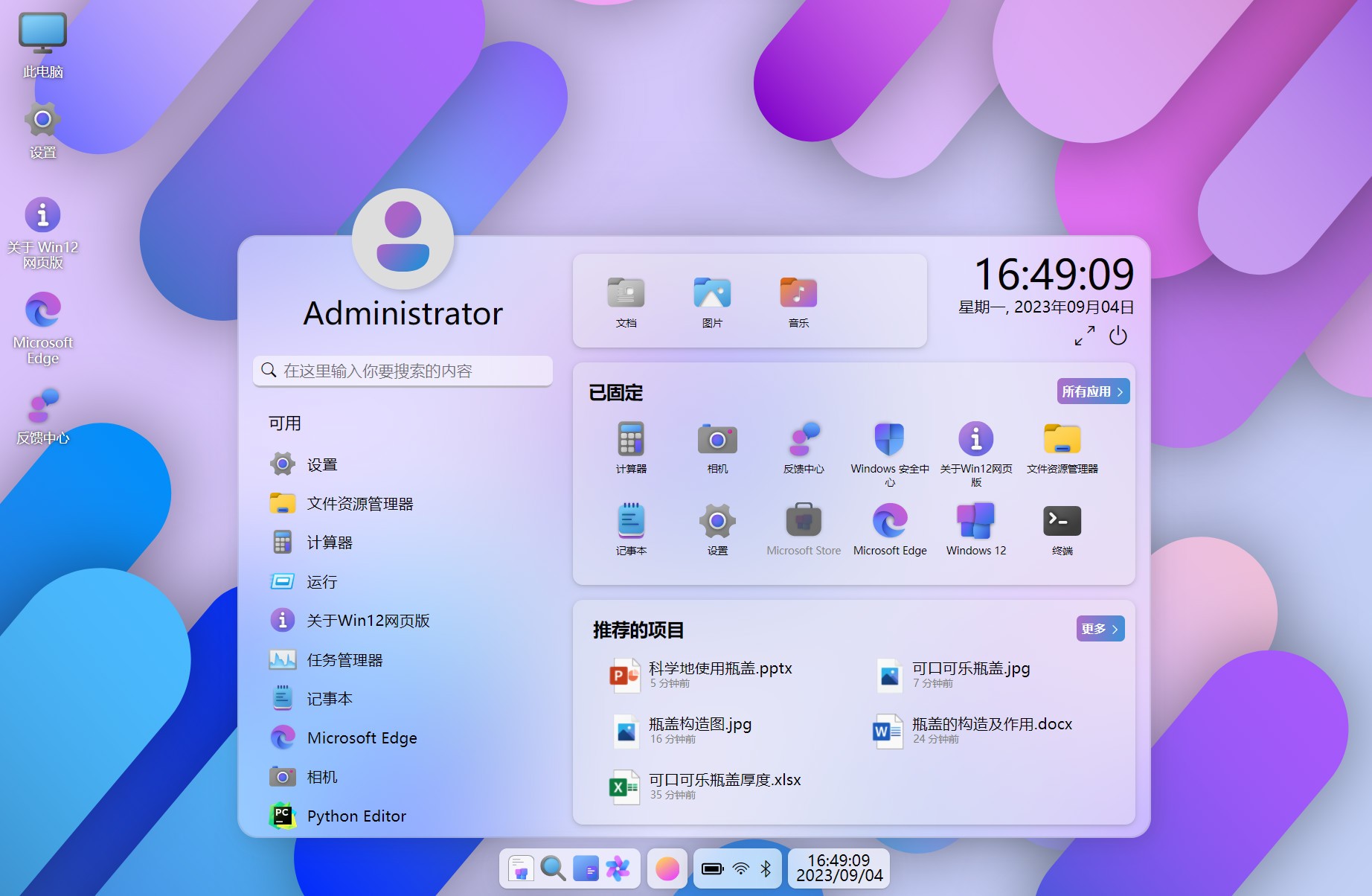Open the Music folder shortcut
Viewport: 1372px width, 896px height.
pyautogui.click(x=798, y=301)
